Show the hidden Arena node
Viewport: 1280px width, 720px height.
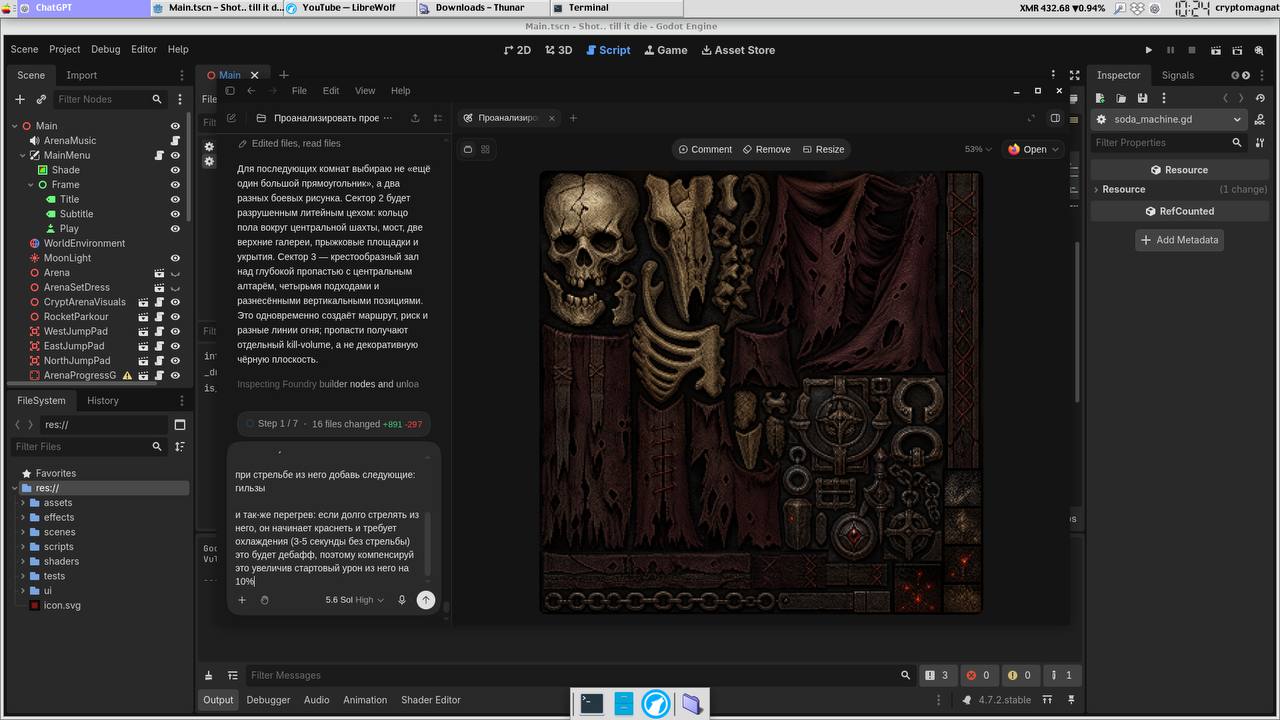click(x=175, y=273)
